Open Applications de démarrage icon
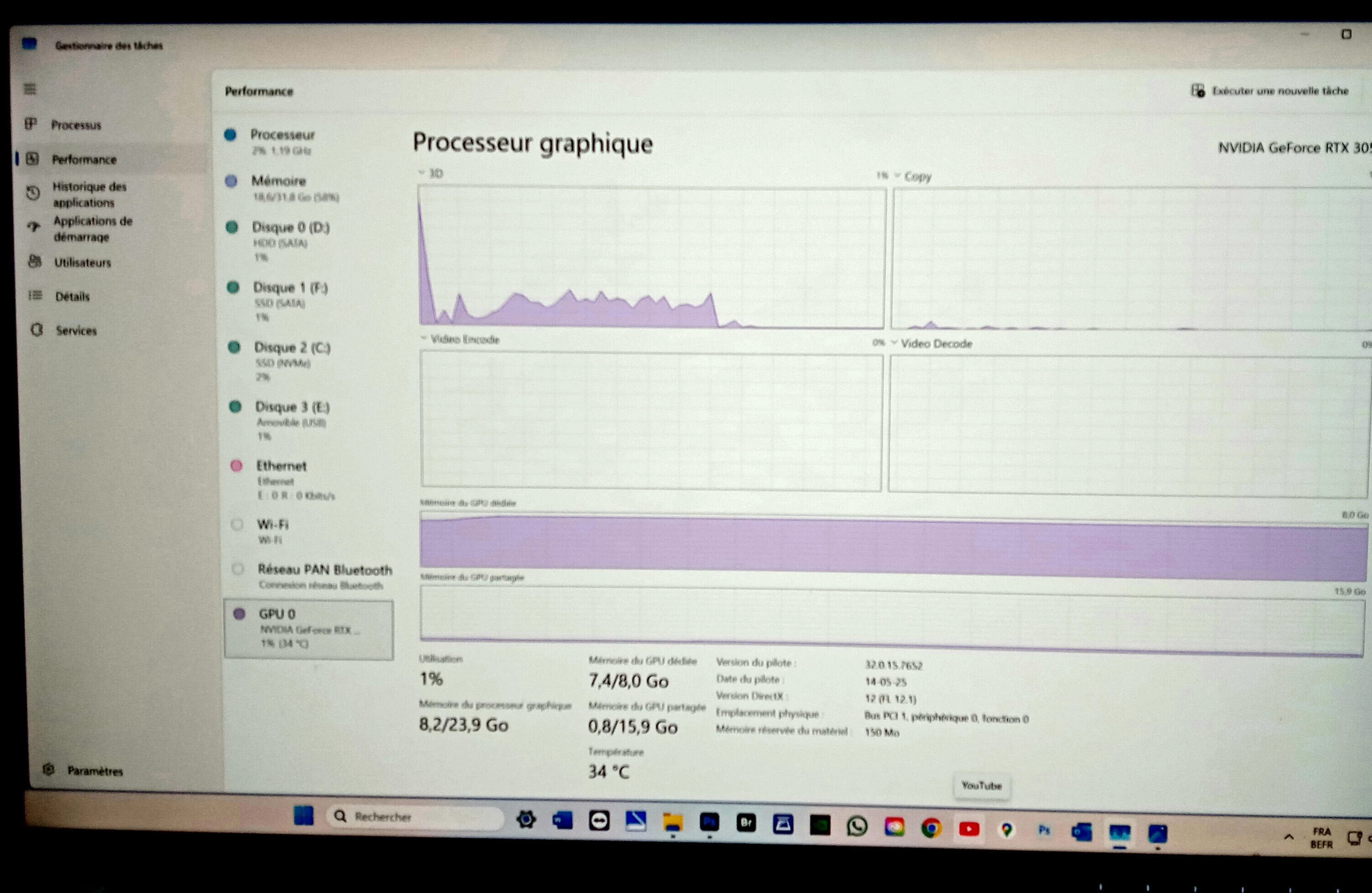This screenshot has width=1372, height=893. (x=34, y=227)
